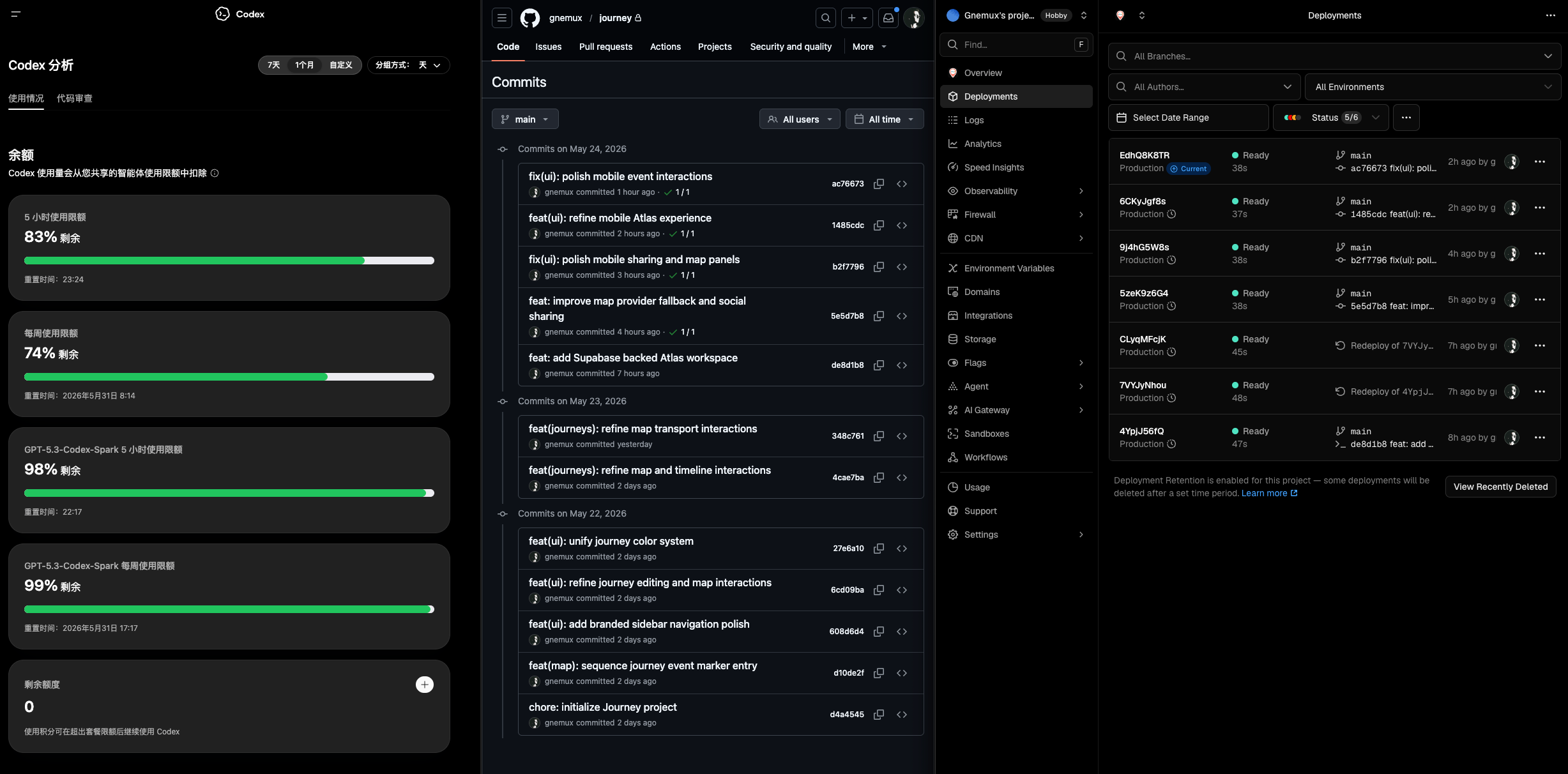
Task: Click the 5 小时使用限额 progress bar
Action: 229,261
